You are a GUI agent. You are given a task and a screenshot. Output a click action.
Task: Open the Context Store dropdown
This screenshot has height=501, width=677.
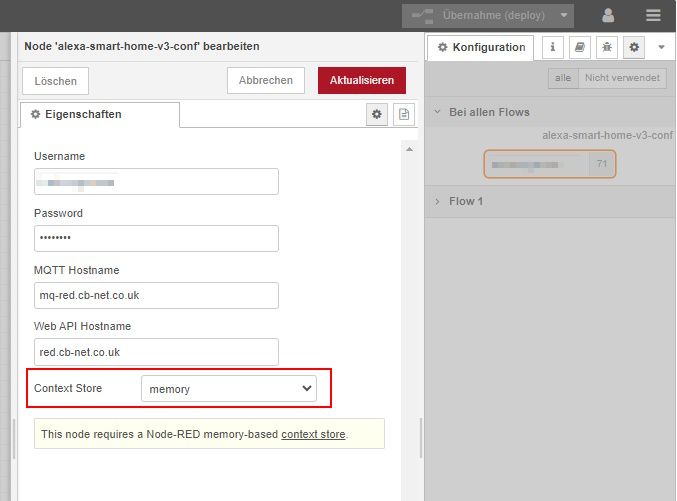[x=229, y=388]
